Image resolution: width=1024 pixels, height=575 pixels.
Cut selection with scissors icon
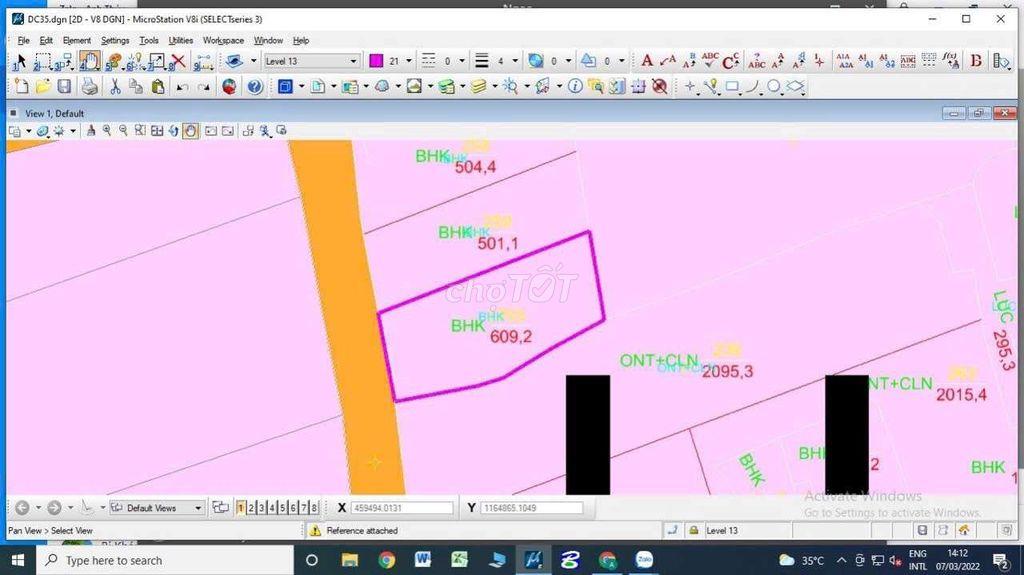click(115, 86)
